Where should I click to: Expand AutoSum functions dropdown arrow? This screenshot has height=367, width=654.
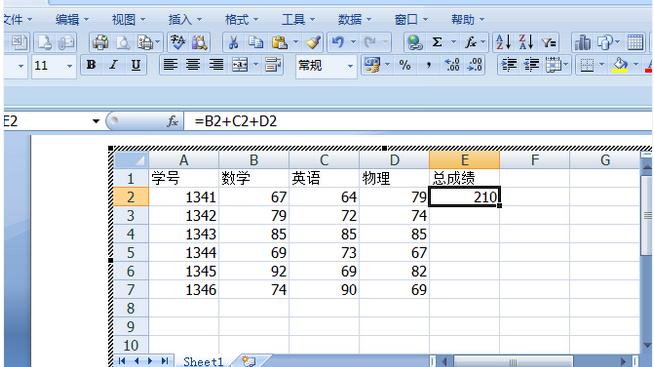tap(453, 42)
